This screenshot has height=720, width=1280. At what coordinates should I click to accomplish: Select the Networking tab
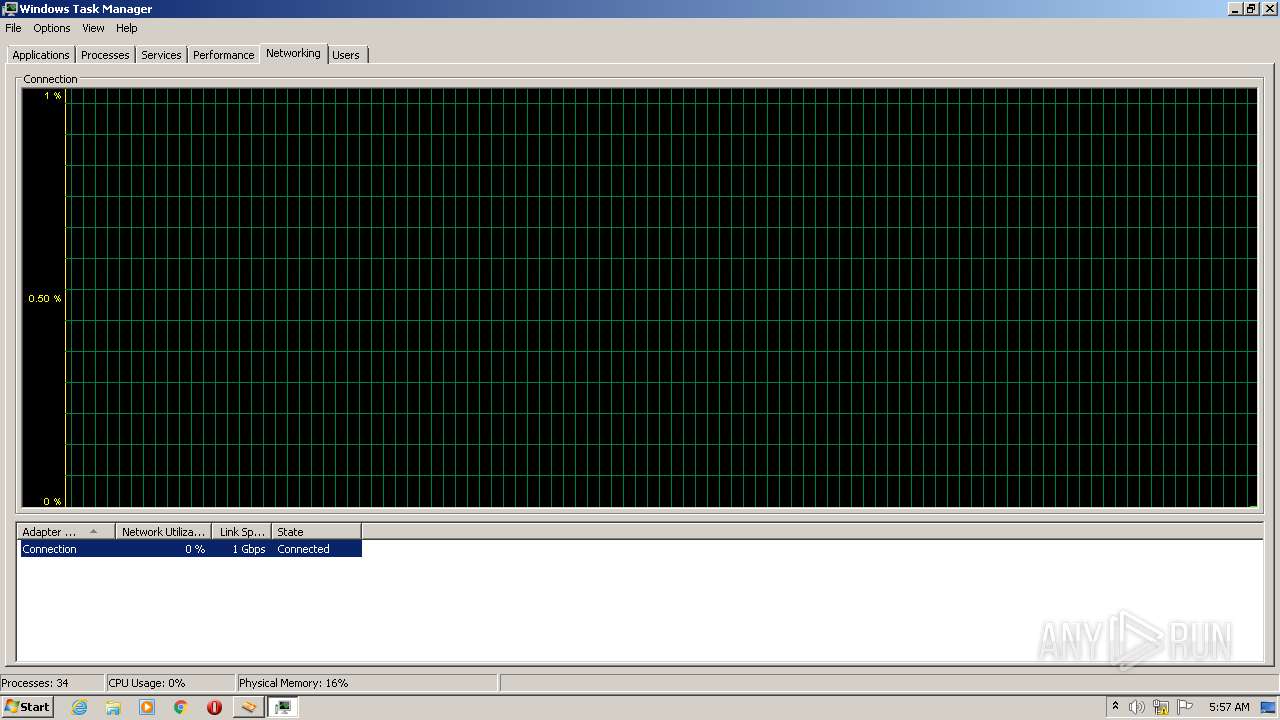pyautogui.click(x=293, y=53)
